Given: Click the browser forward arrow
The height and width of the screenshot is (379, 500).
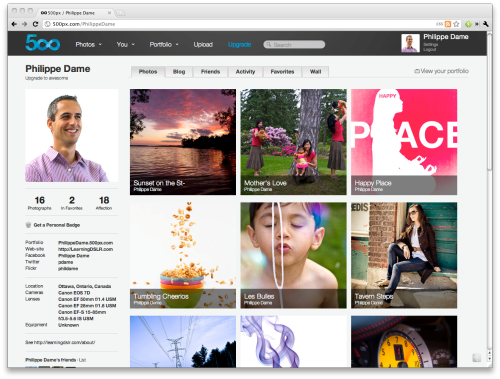Looking at the screenshot, I should coord(24,24).
